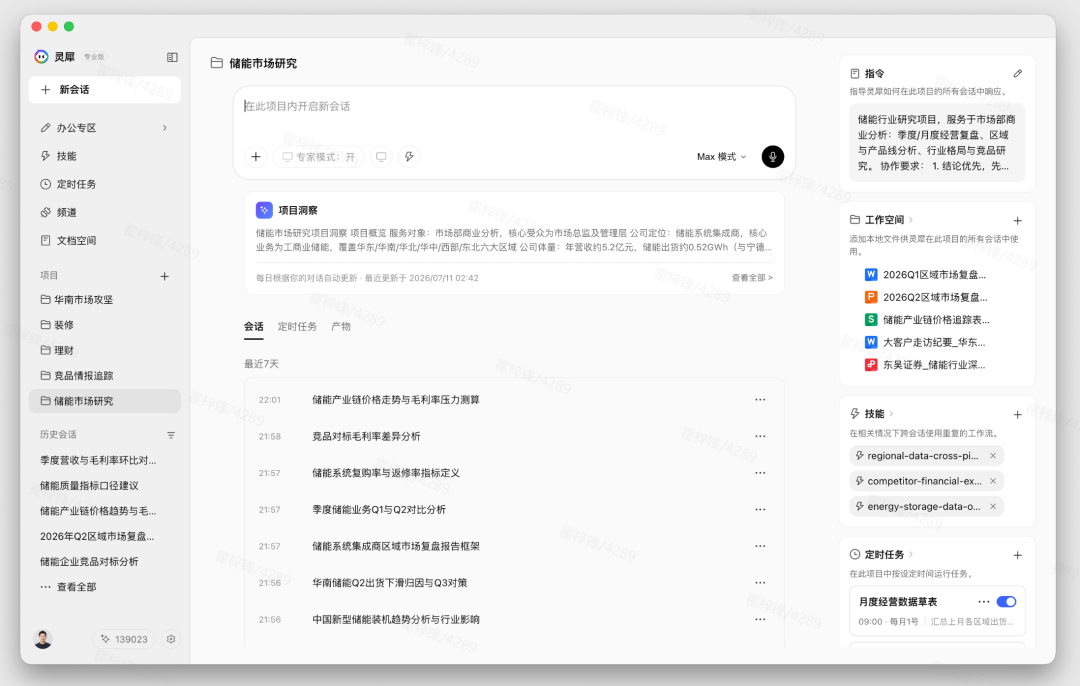The width and height of the screenshot is (1080, 686).
Task: Start a new chat with 新会话
Action: (105, 90)
